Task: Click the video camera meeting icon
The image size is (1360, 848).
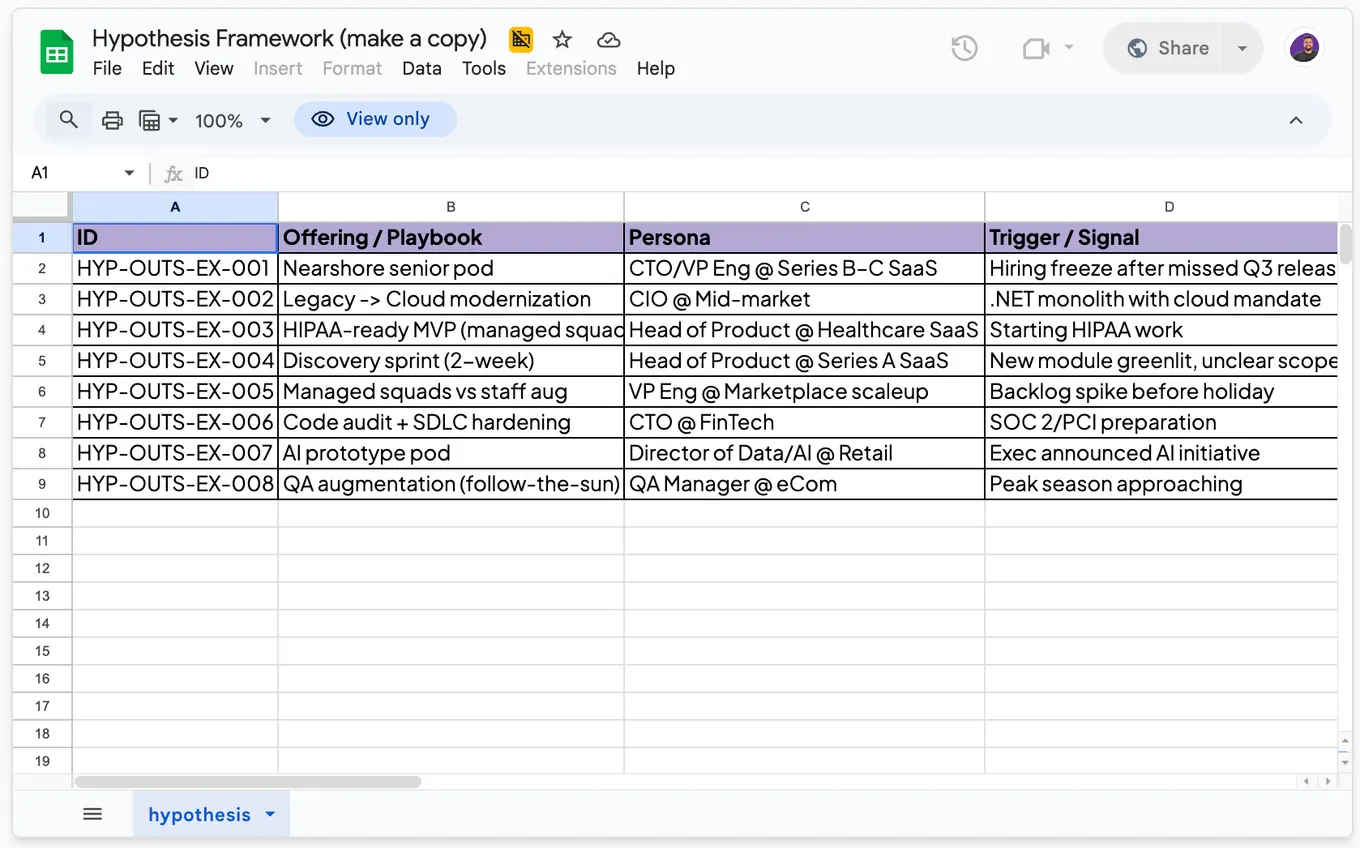Action: pyautogui.click(x=1036, y=48)
